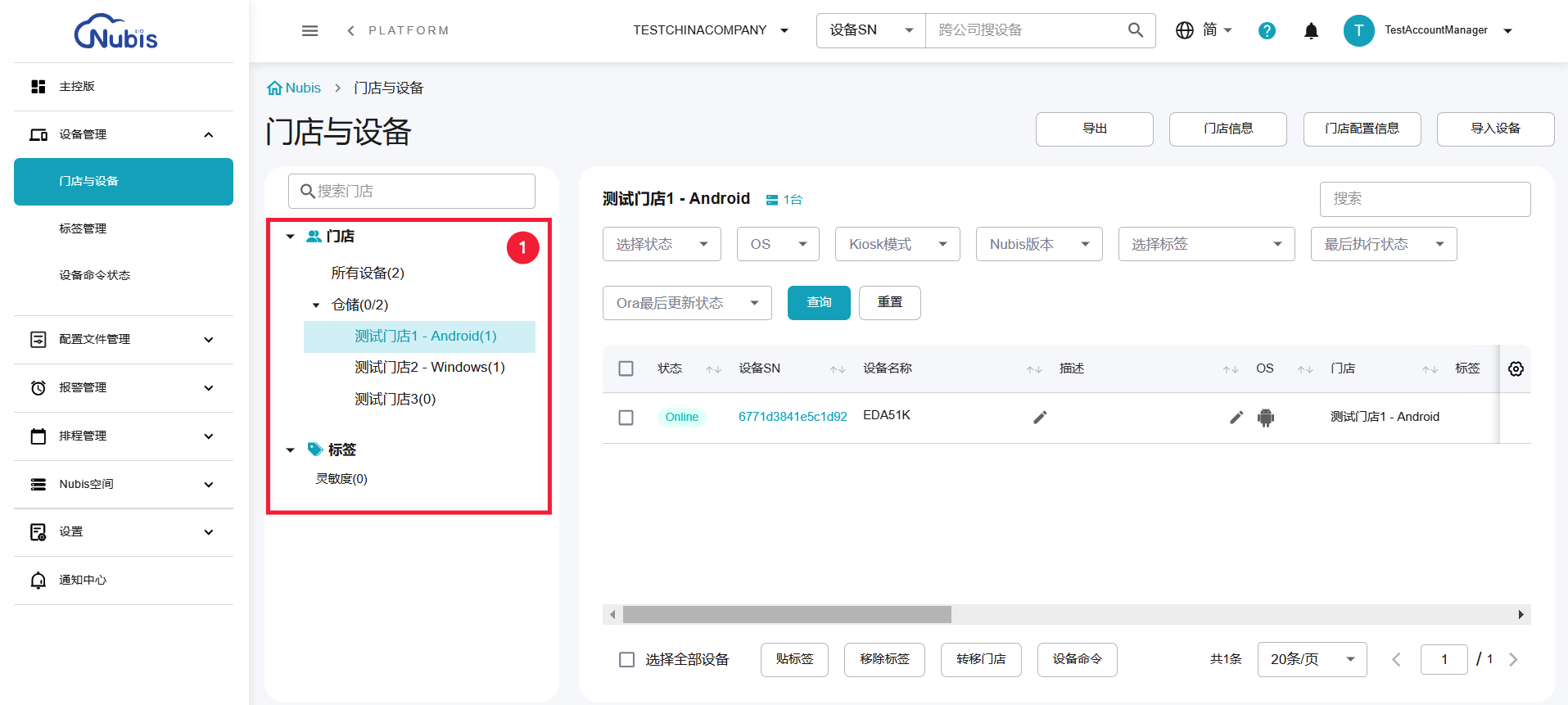Enable 选择全部设备 checkbox

pyautogui.click(x=627, y=659)
